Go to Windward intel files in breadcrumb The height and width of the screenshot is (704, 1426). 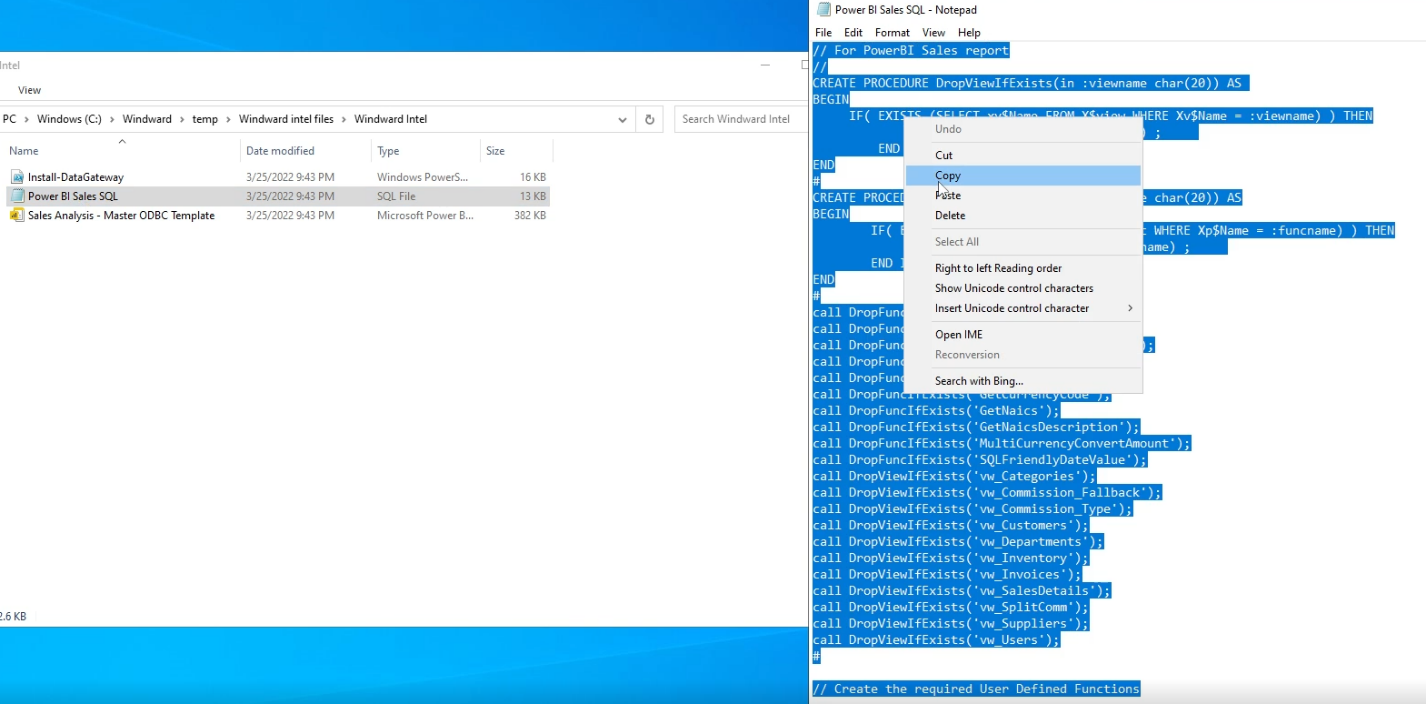pyautogui.click(x=286, y=119)
